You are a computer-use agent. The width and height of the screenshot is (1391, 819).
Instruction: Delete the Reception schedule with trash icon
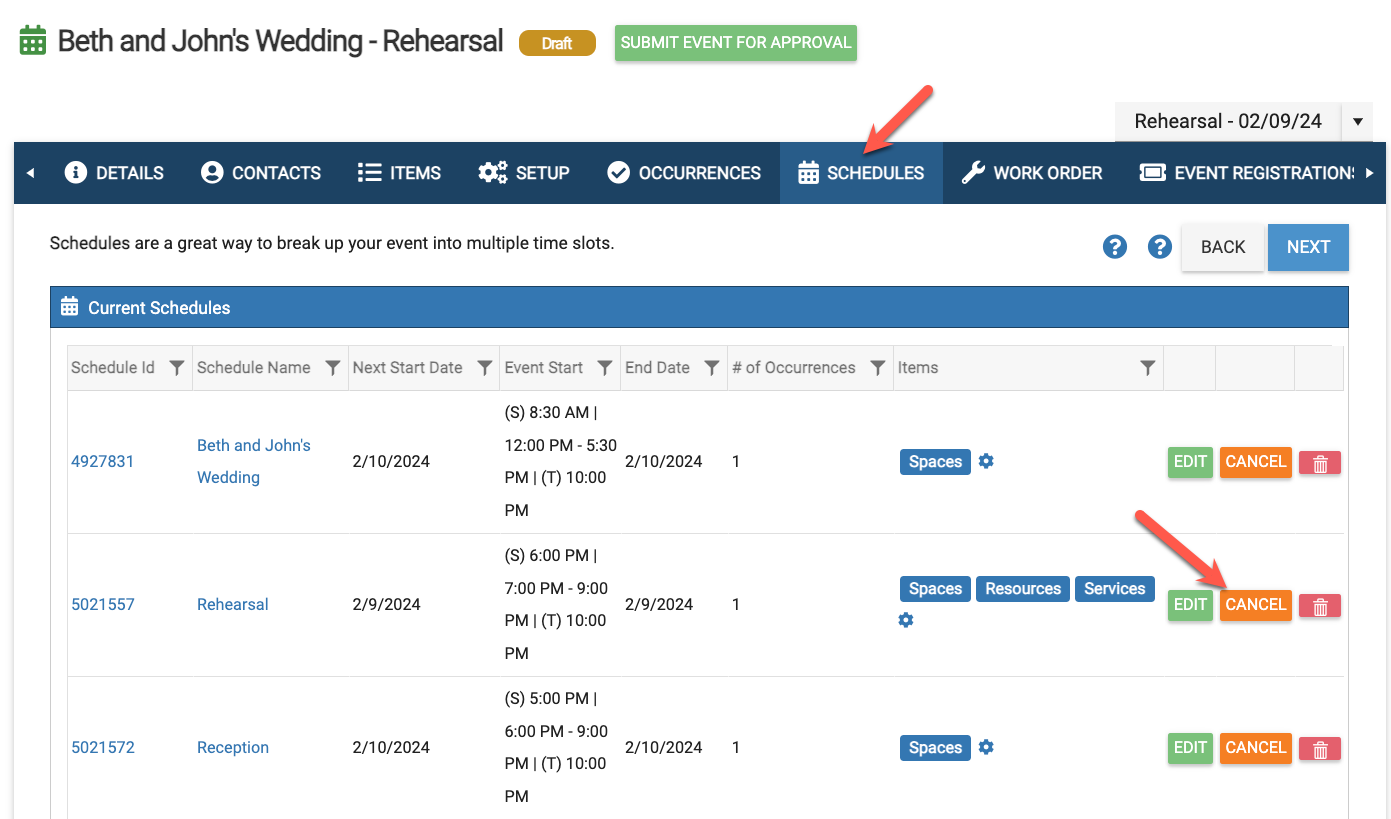click(1319, 749)
